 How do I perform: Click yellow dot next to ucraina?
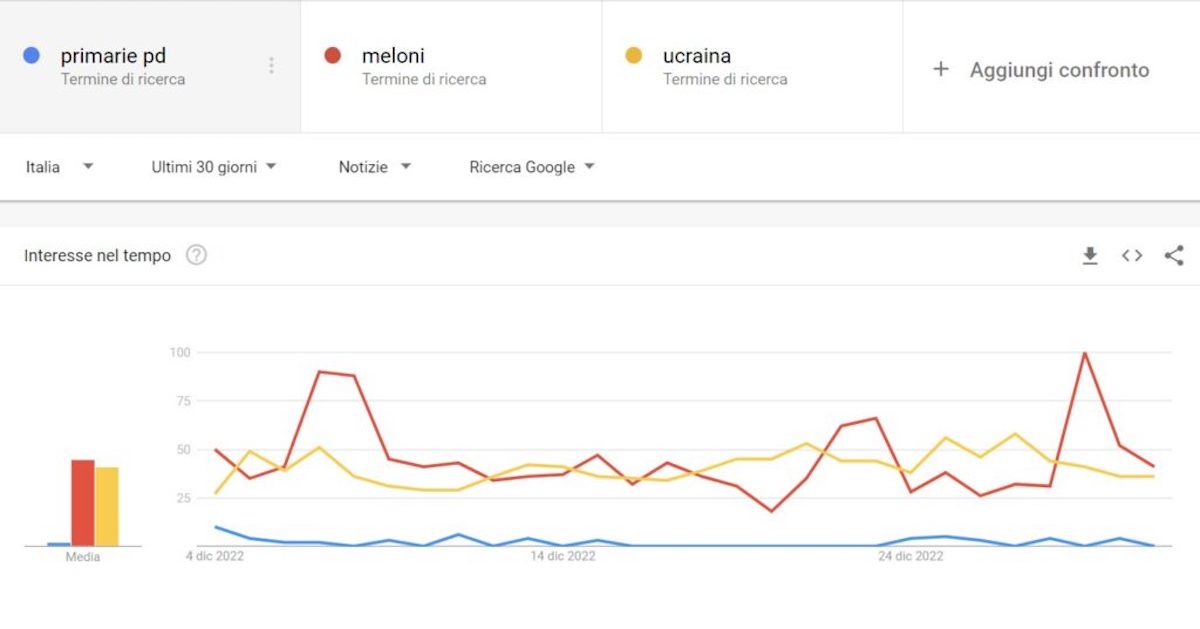(633, 56)
